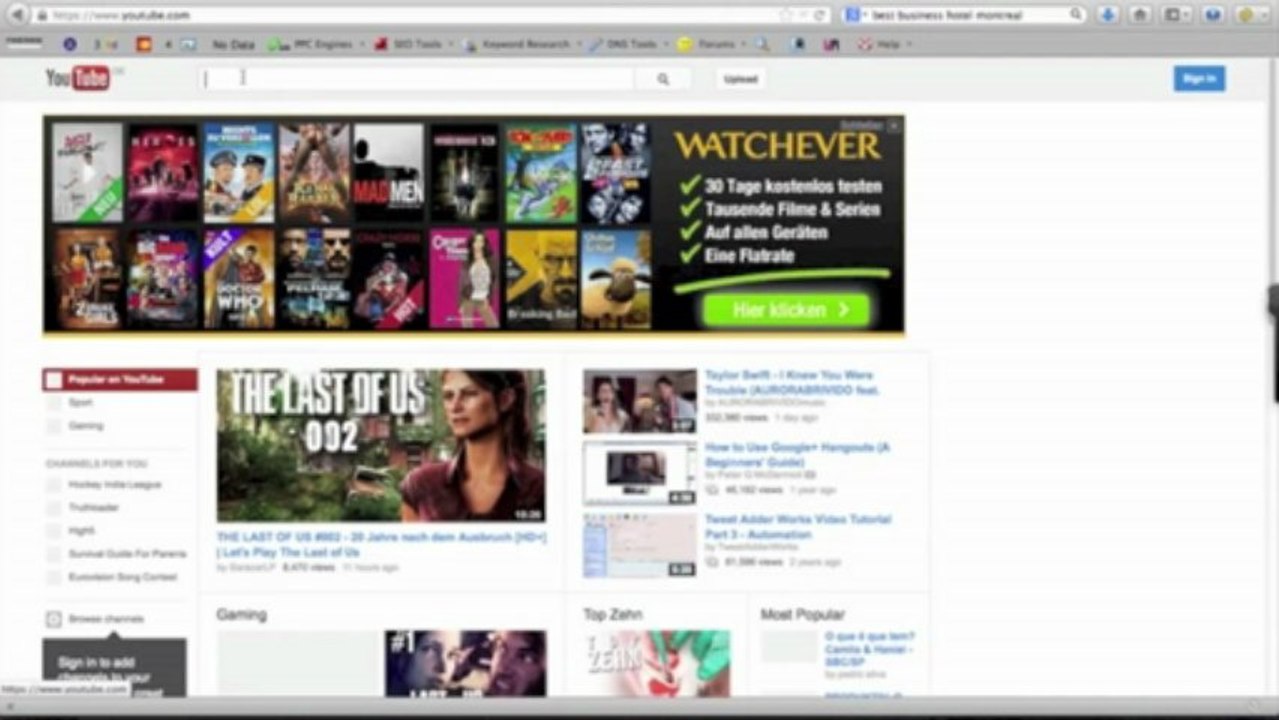Click the Hockey India League channel icon
This screenshot has height=720, width=1279.
tap(54, 485)
